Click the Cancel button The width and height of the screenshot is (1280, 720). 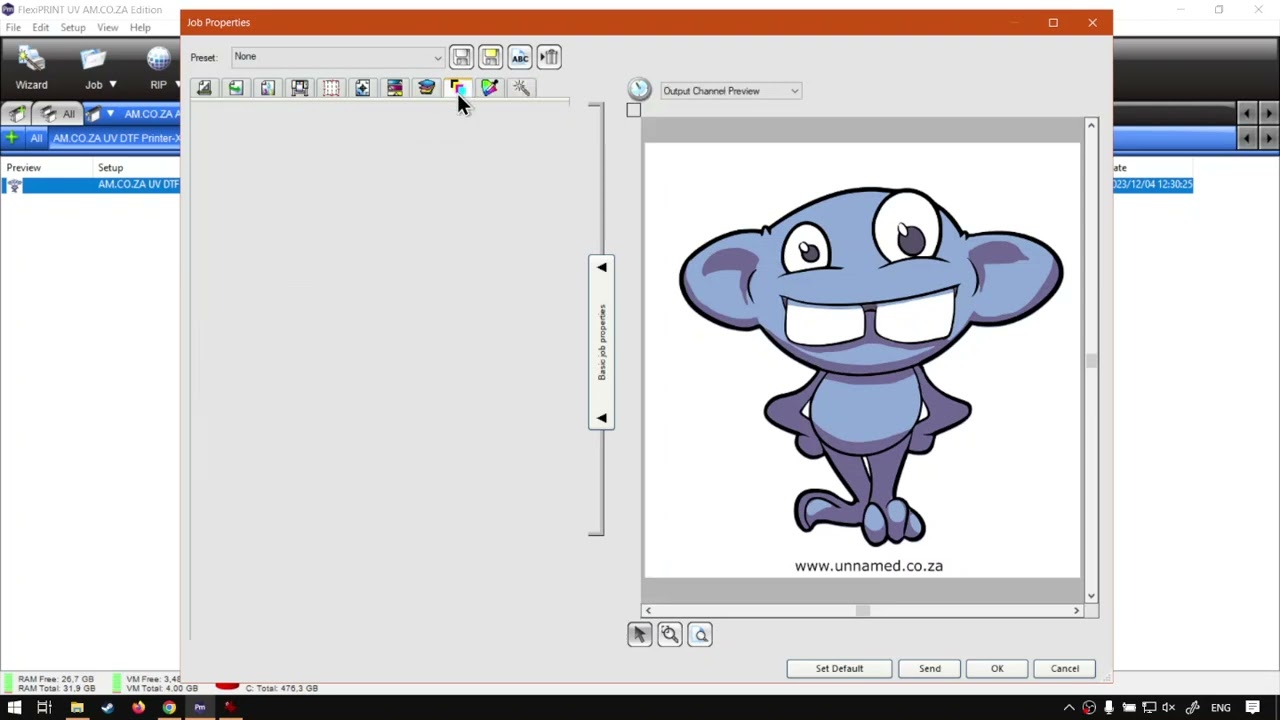click(1064, 668)
